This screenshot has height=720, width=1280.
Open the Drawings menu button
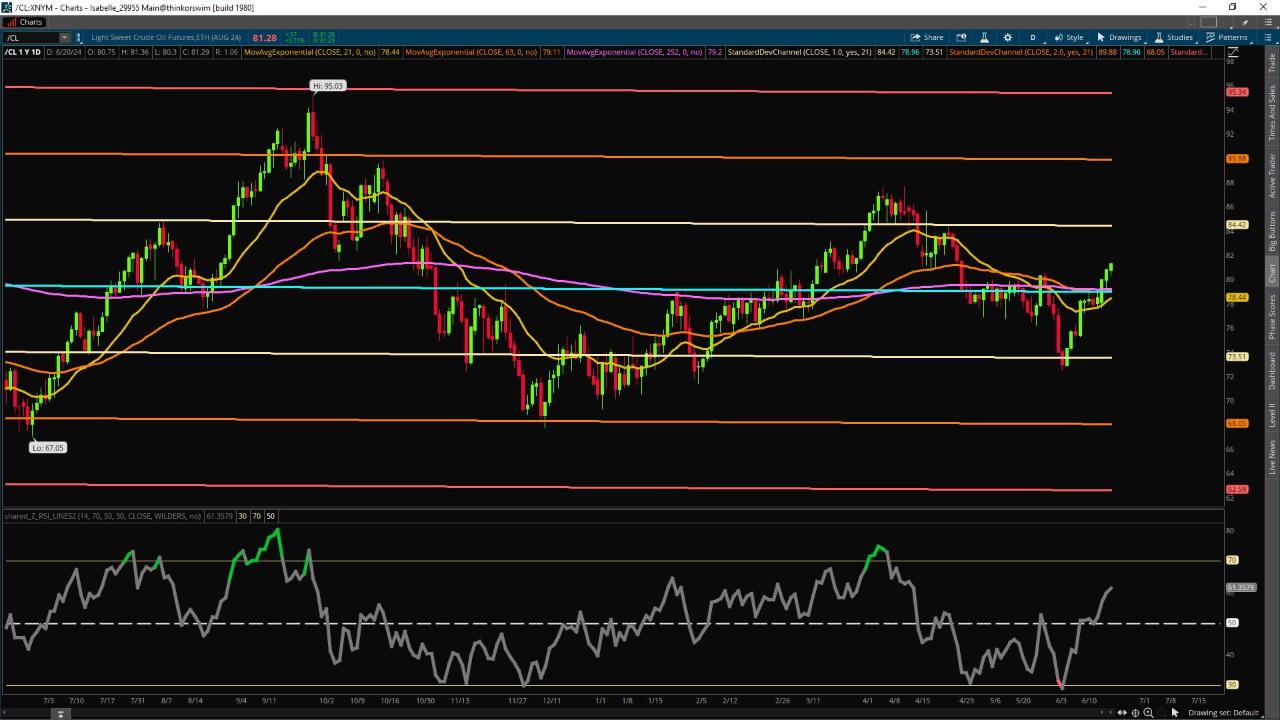[x=1119, y=37]
